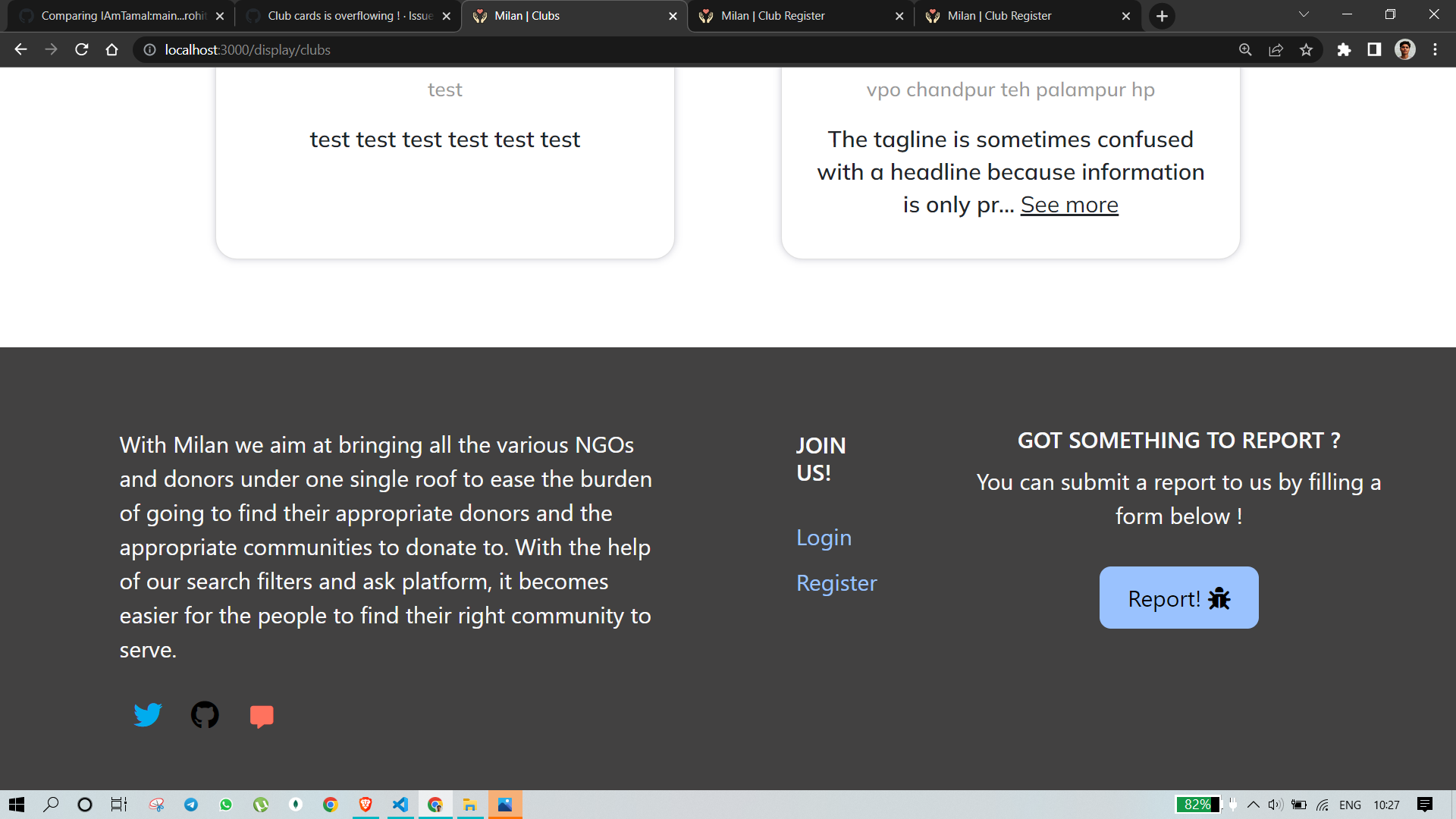Open Visual Studio Code from taskbar

(400, 805)
